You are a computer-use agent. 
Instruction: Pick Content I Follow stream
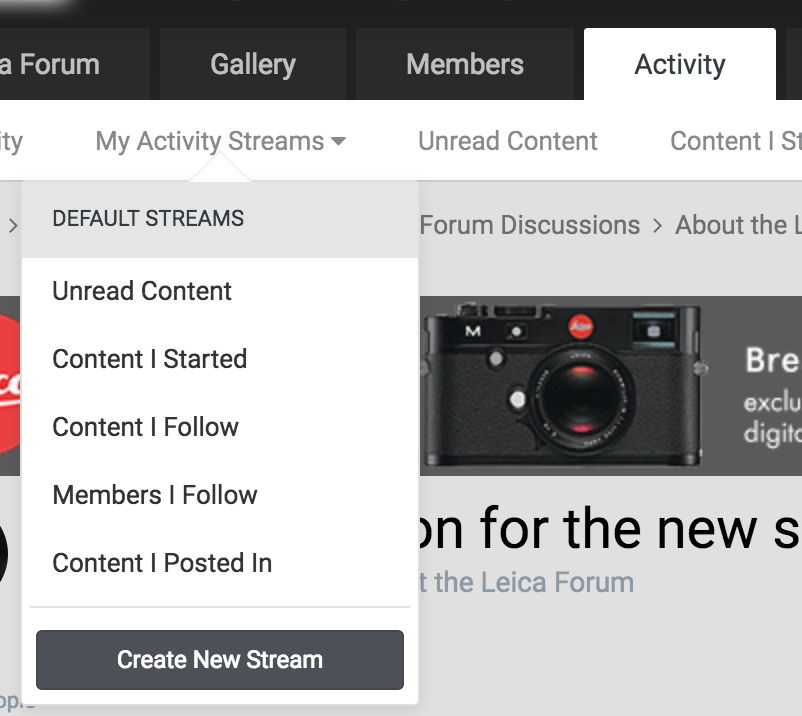coord(145,427)
